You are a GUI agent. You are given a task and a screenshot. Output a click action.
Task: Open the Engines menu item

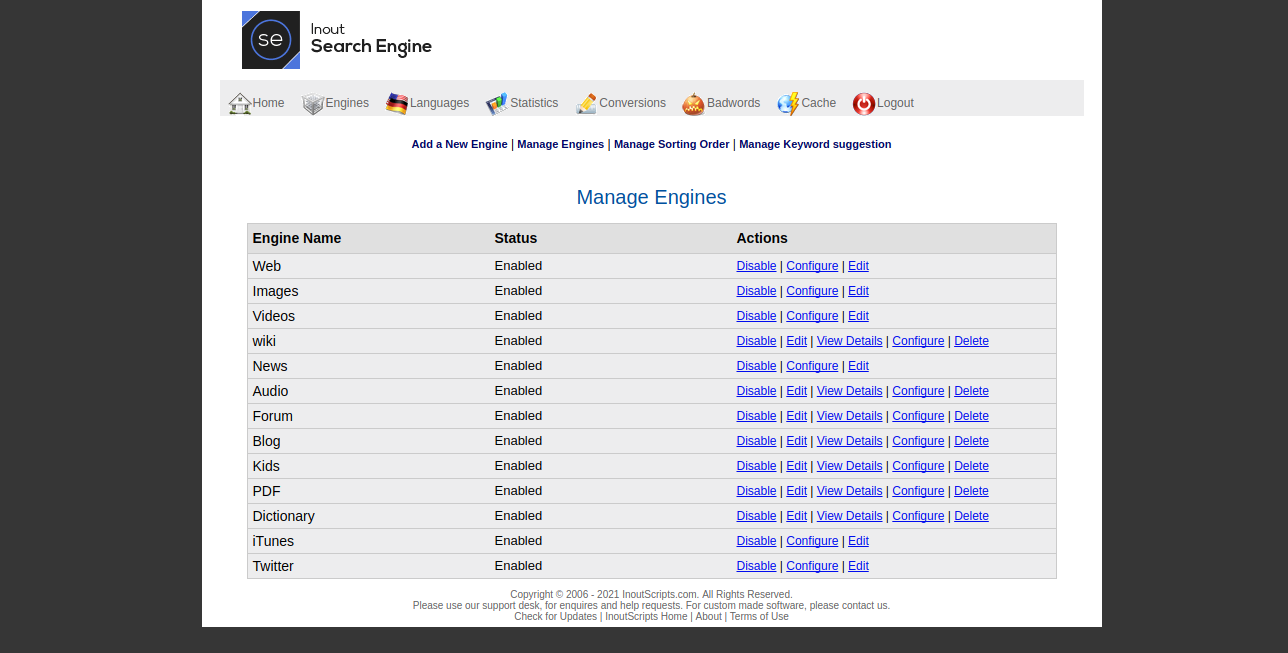click(347, 103)
